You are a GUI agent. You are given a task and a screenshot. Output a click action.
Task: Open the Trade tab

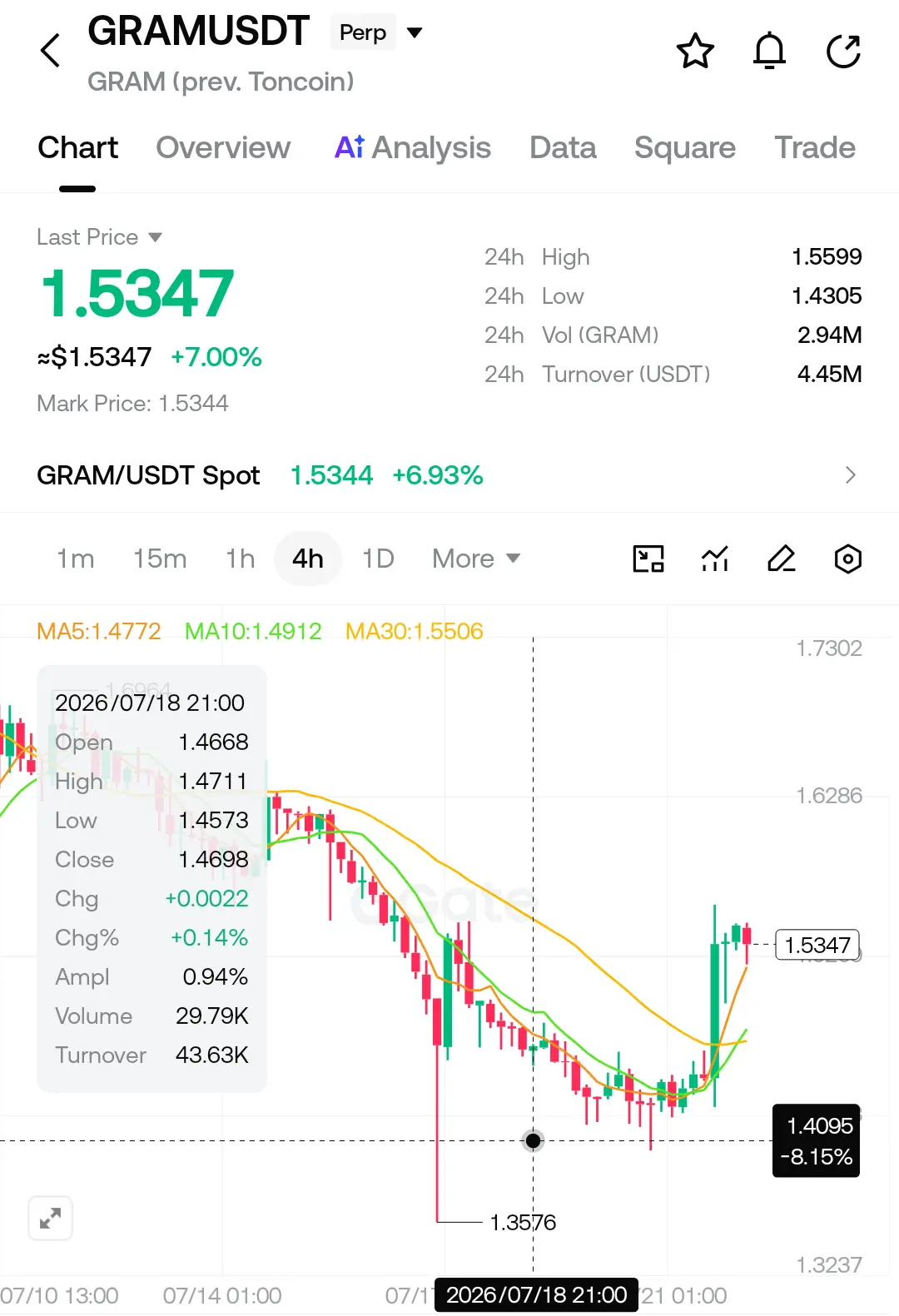pyautogui.click(x=815, y=148)
